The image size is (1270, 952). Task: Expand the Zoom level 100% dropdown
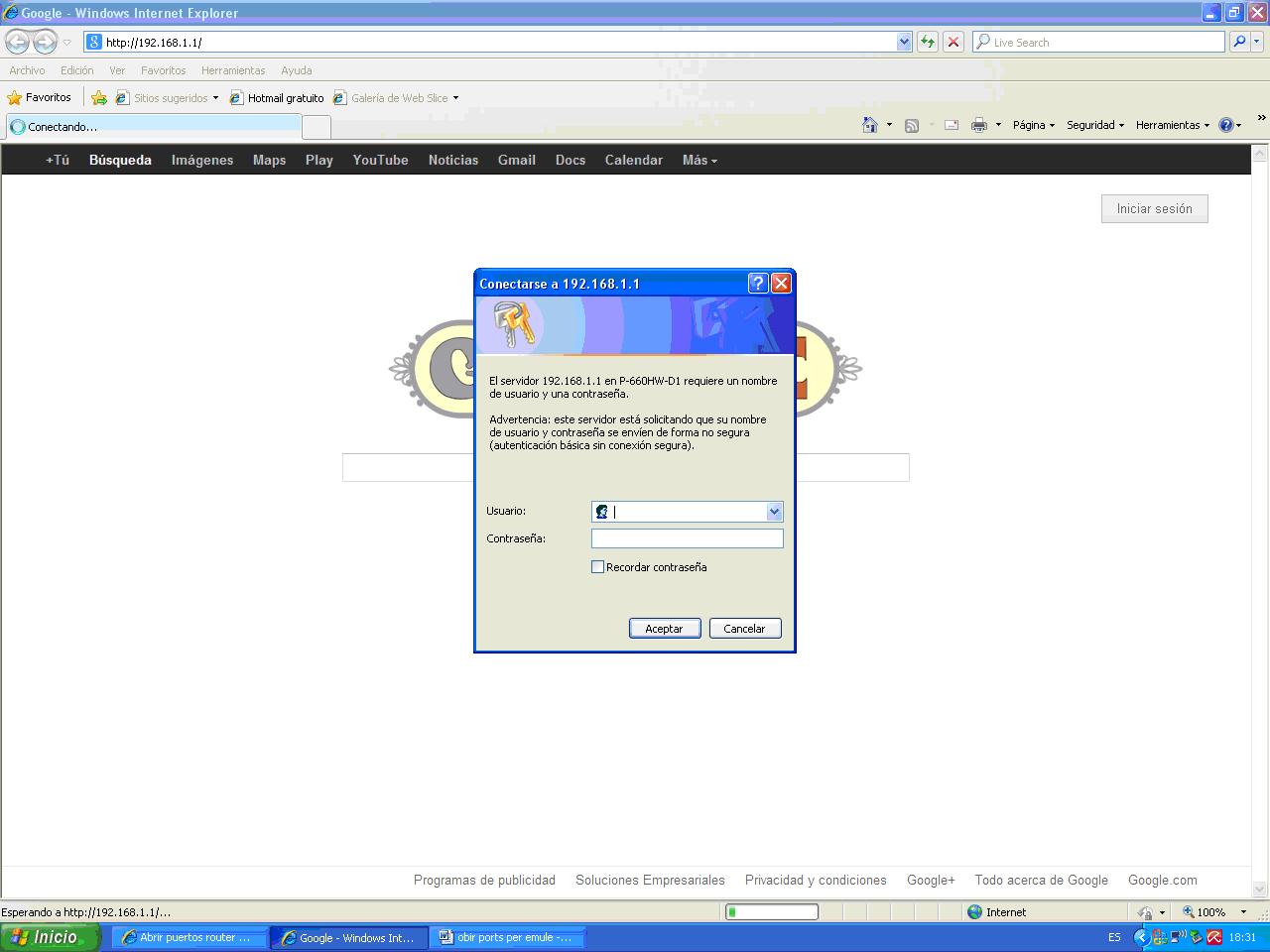[x=1243, y=912]
